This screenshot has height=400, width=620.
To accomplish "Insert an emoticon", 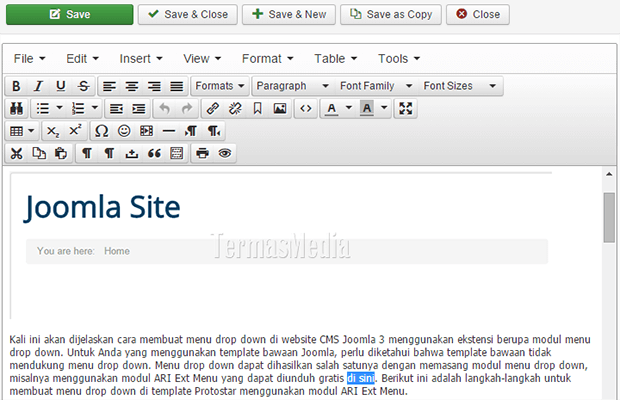I will click(124, 131).
